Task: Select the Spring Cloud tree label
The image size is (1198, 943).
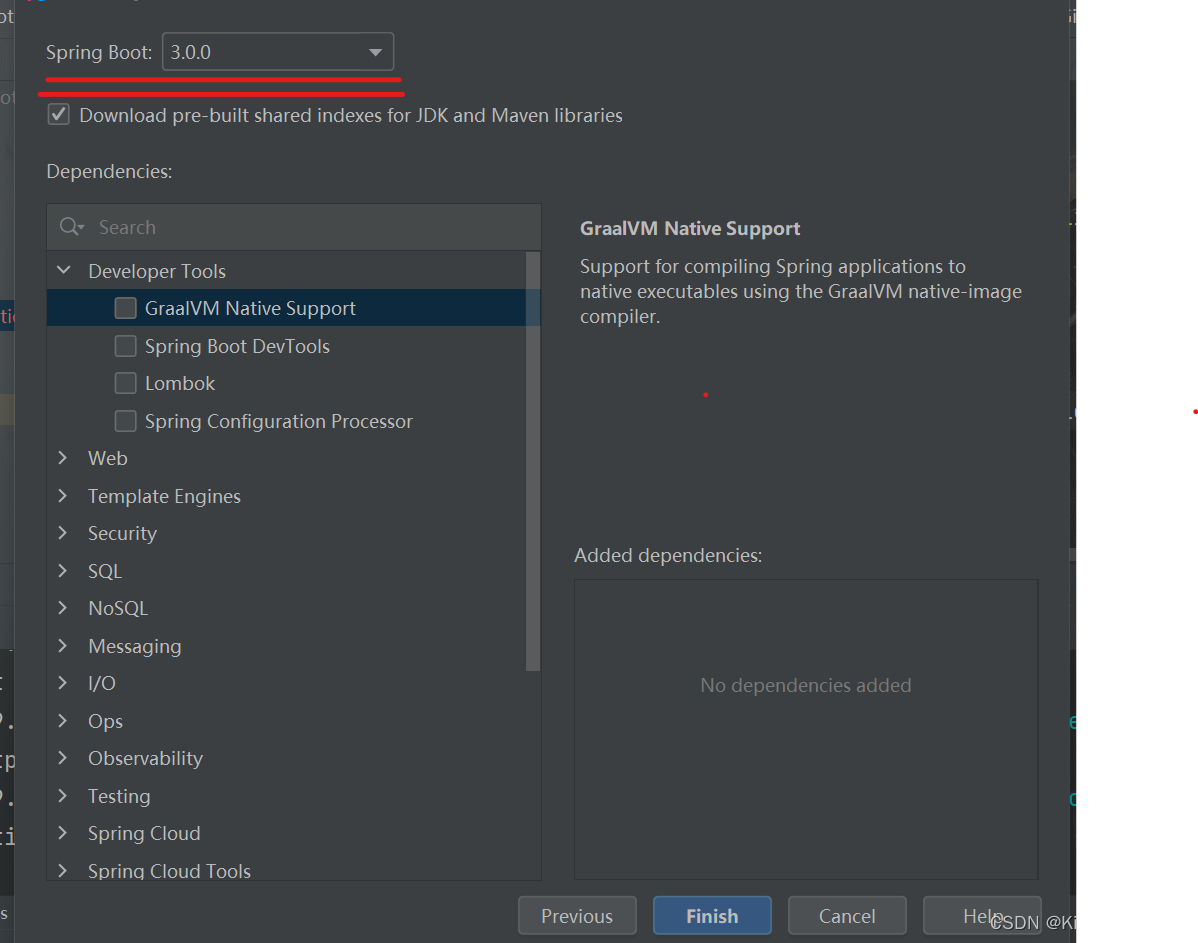Action: click(144, 833)
